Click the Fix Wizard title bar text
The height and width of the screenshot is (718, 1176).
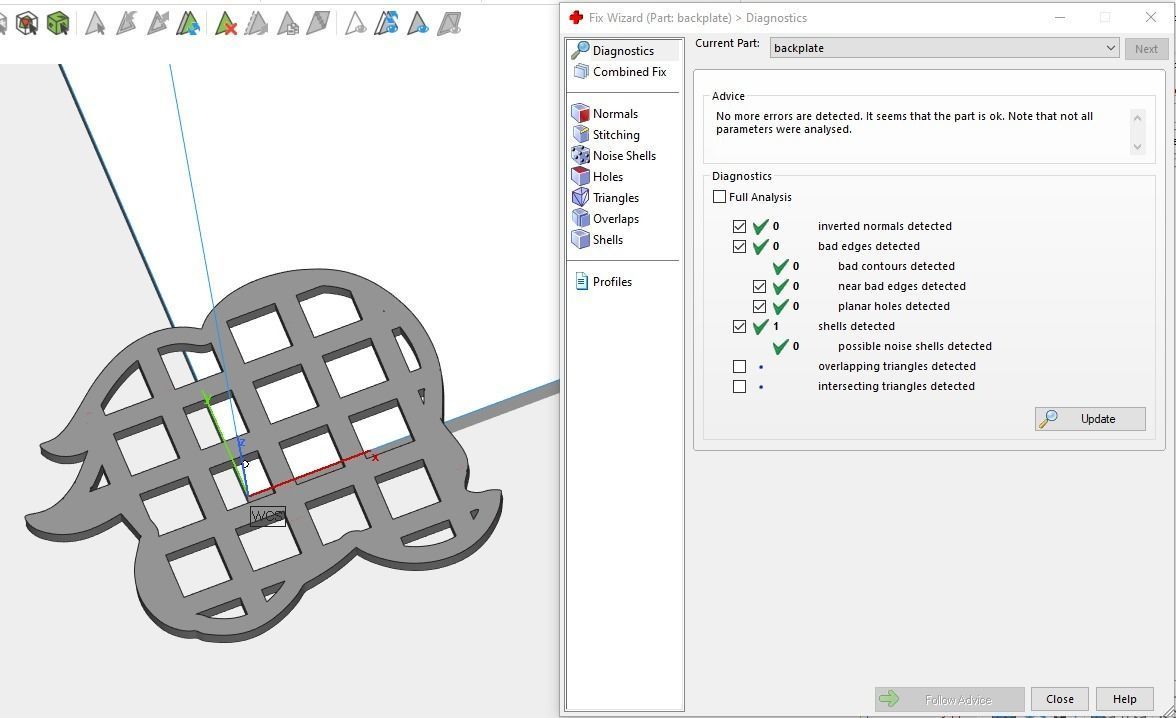pyautogui.click(x=698, y=17)
